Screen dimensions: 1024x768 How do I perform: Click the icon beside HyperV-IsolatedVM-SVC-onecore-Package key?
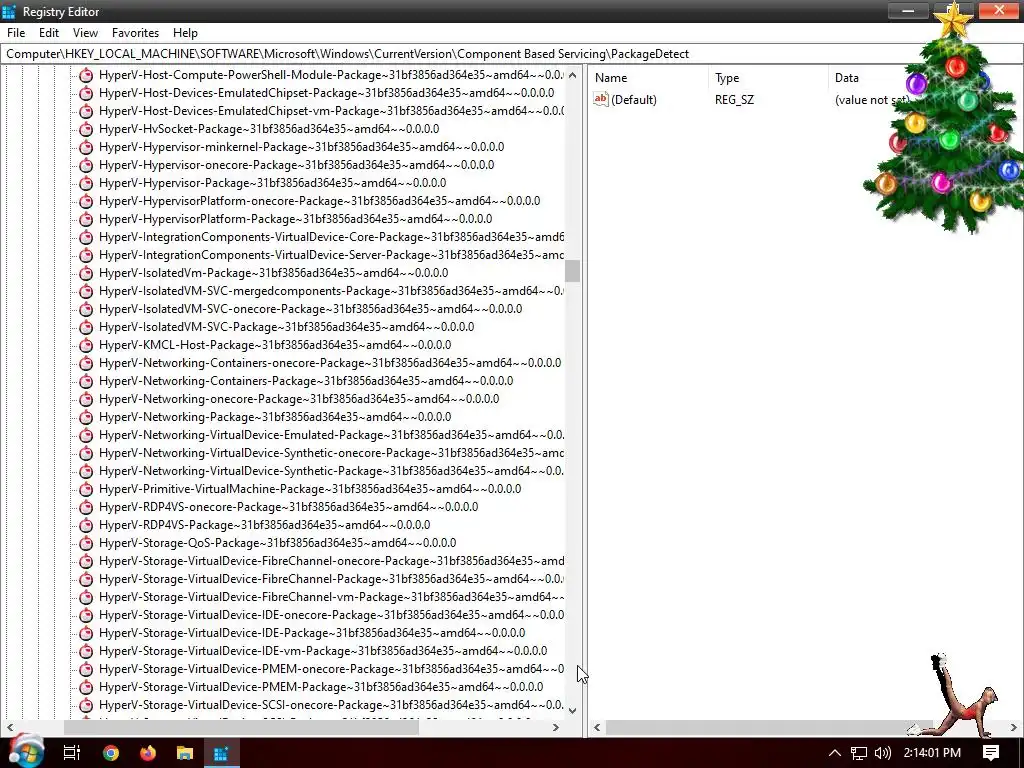86,309
